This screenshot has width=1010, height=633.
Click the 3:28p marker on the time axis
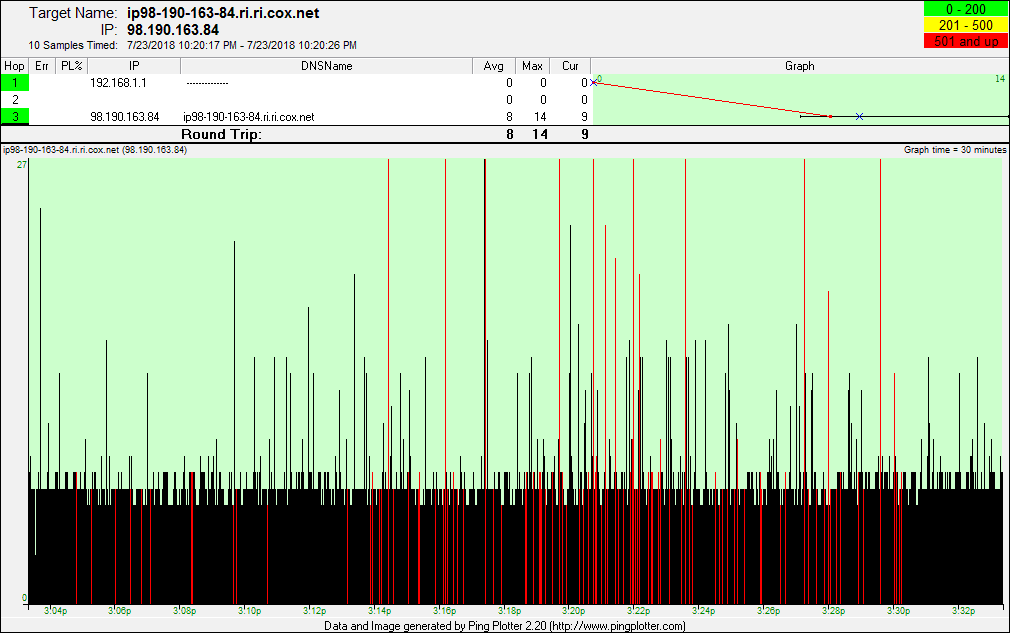(833, 610)
